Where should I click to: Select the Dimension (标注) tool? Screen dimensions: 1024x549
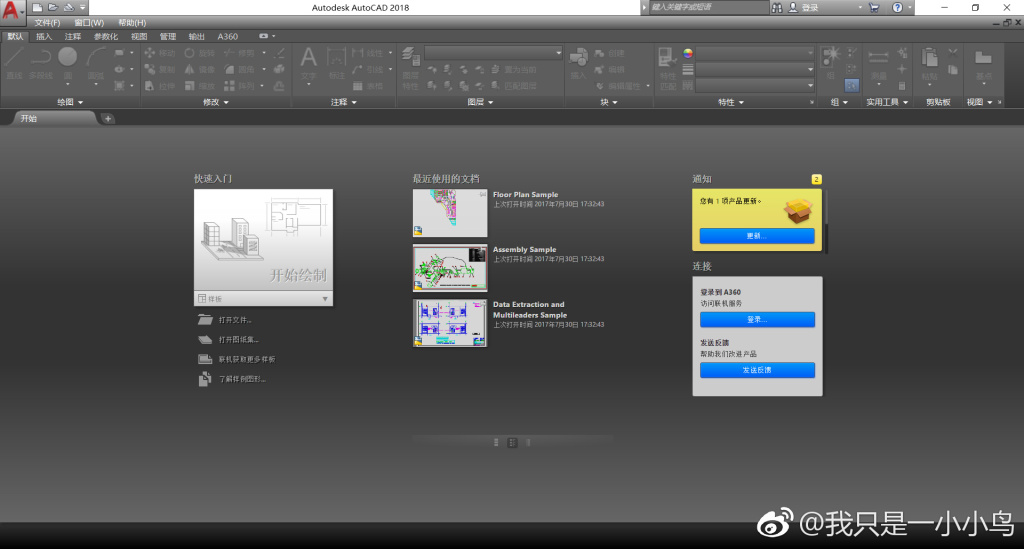coord(336,63)
